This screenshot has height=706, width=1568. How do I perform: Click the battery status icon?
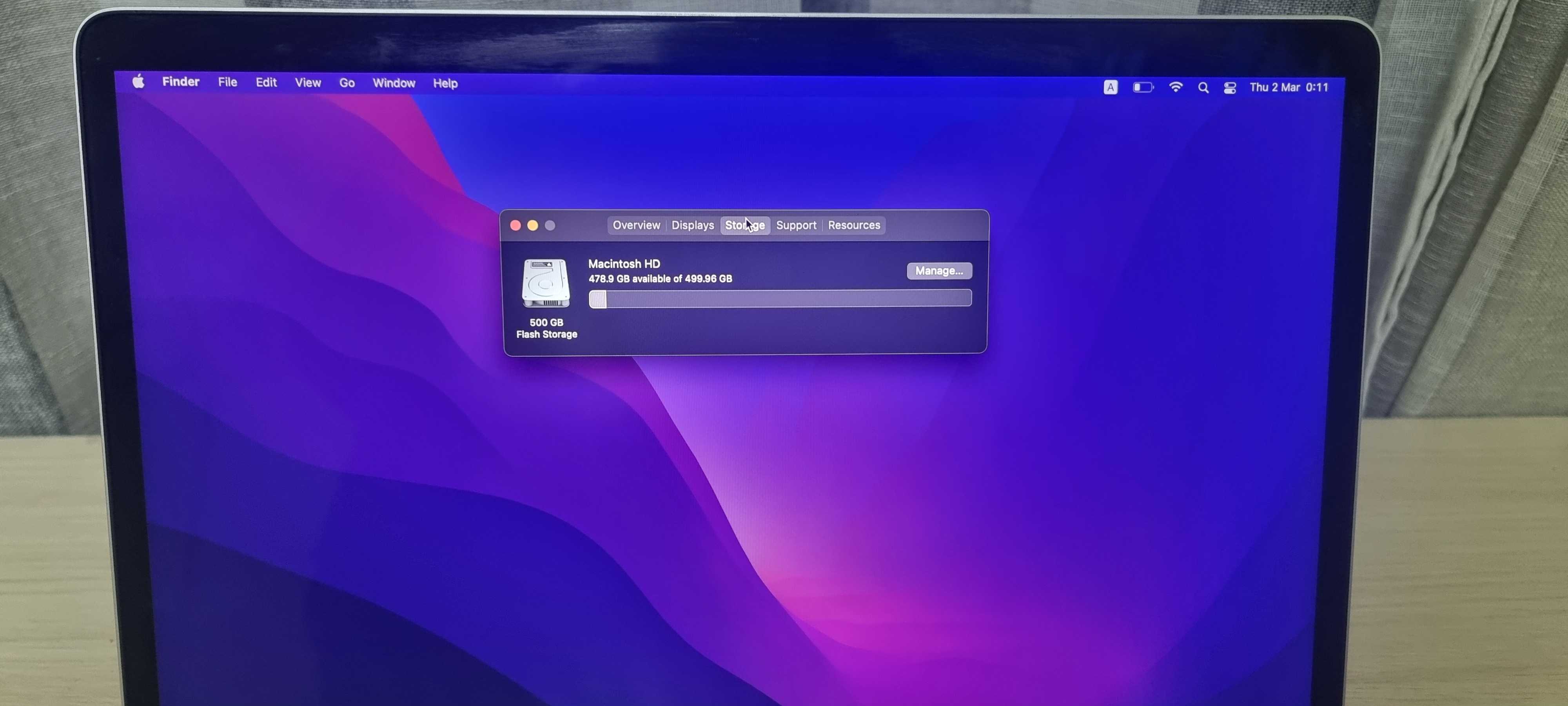[1143, 88]
